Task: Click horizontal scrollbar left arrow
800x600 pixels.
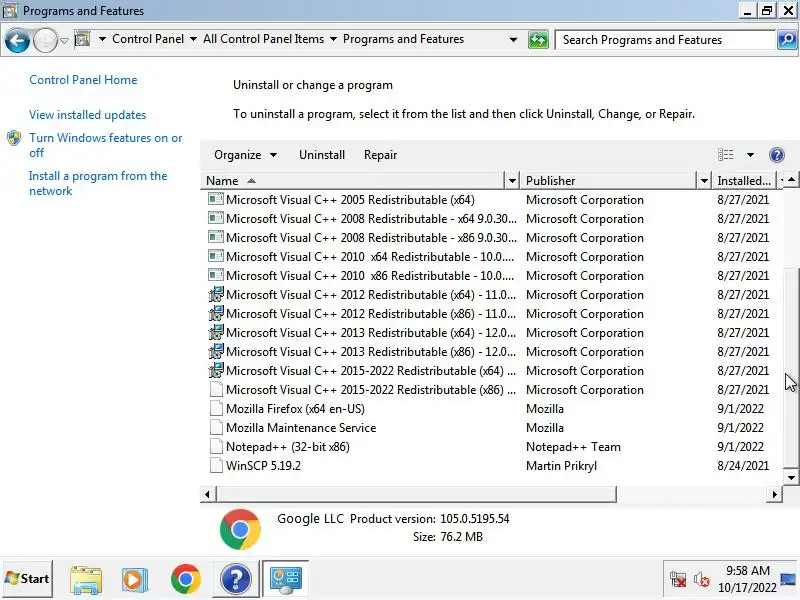Action: coord(207,494)
